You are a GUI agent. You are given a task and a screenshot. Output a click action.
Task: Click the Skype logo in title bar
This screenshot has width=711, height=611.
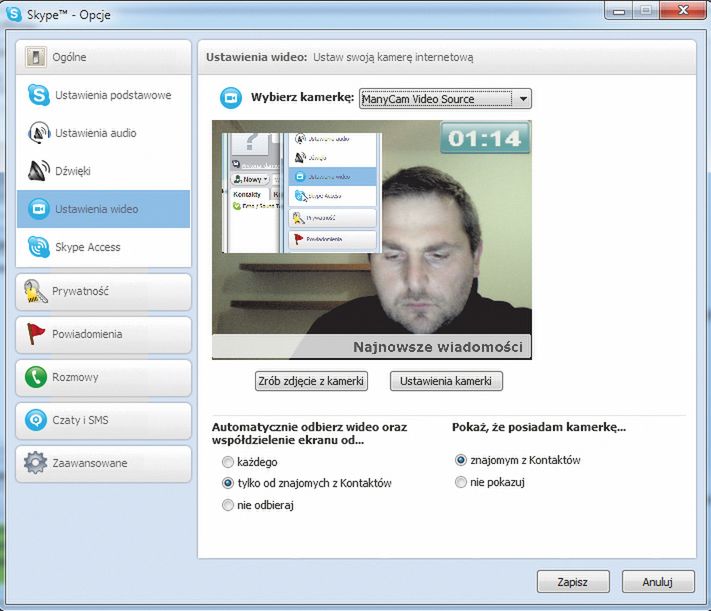[x=14, y=13]
